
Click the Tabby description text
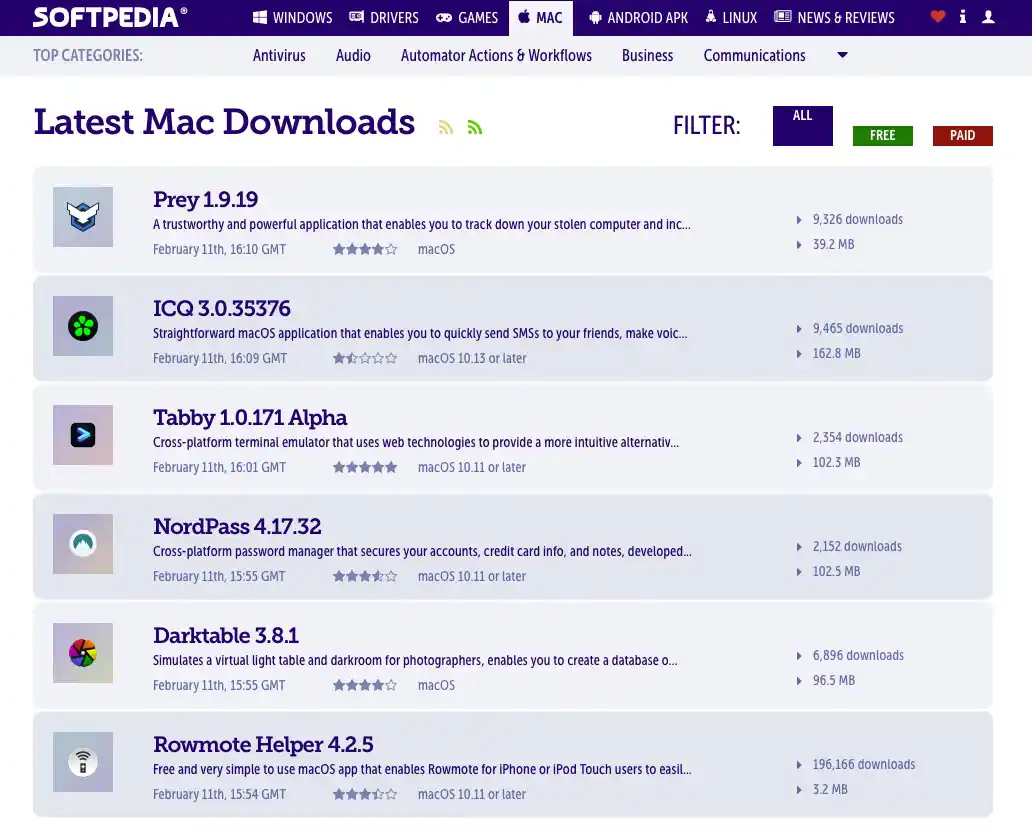click(x=416, y=443)
